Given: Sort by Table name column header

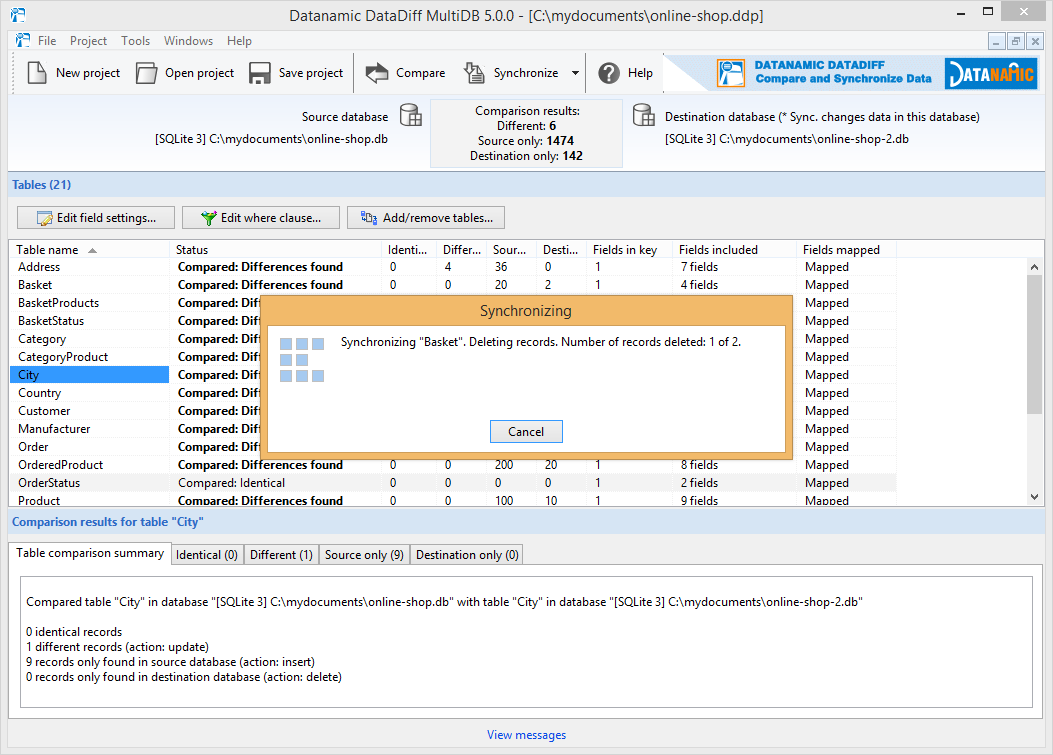Looking at the screenshot, I should pyautogui.click(x=89, y=250).
